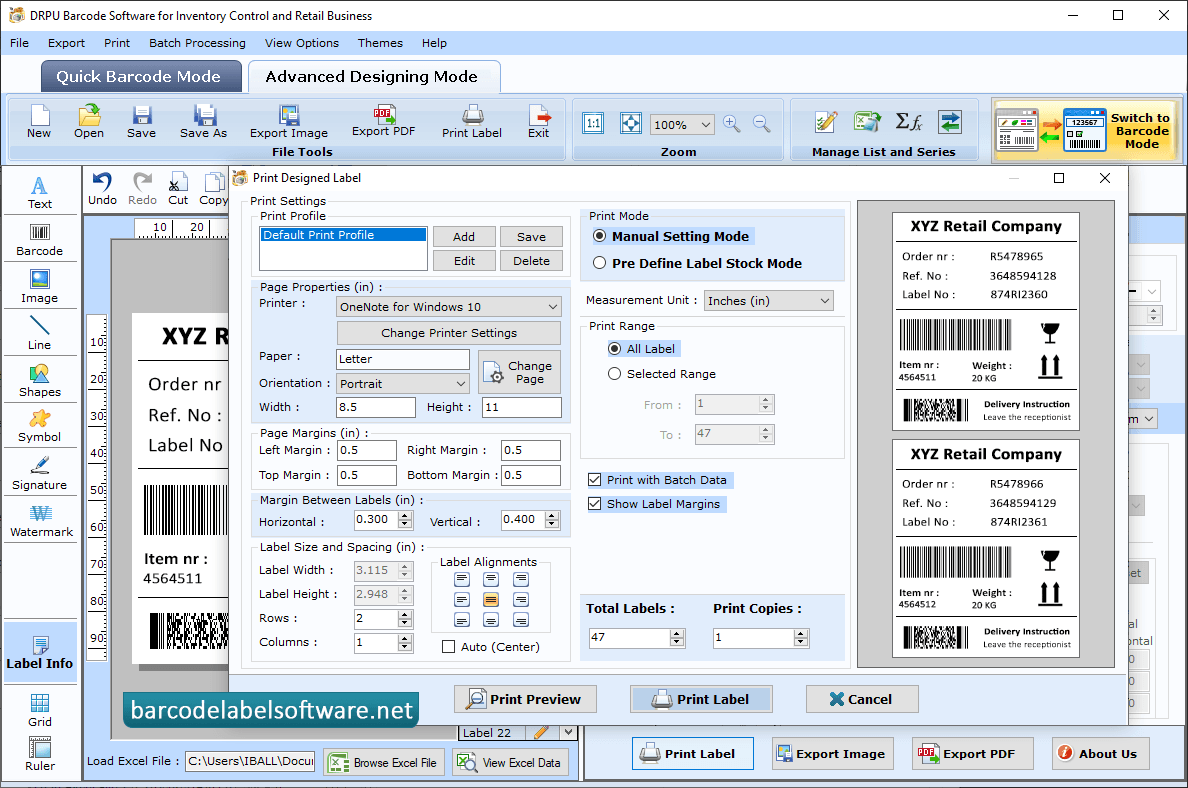Toggle the Grid display in sidebar
Image resolution: width=1188 pixels, height=788 pixels.
(39, 710)
